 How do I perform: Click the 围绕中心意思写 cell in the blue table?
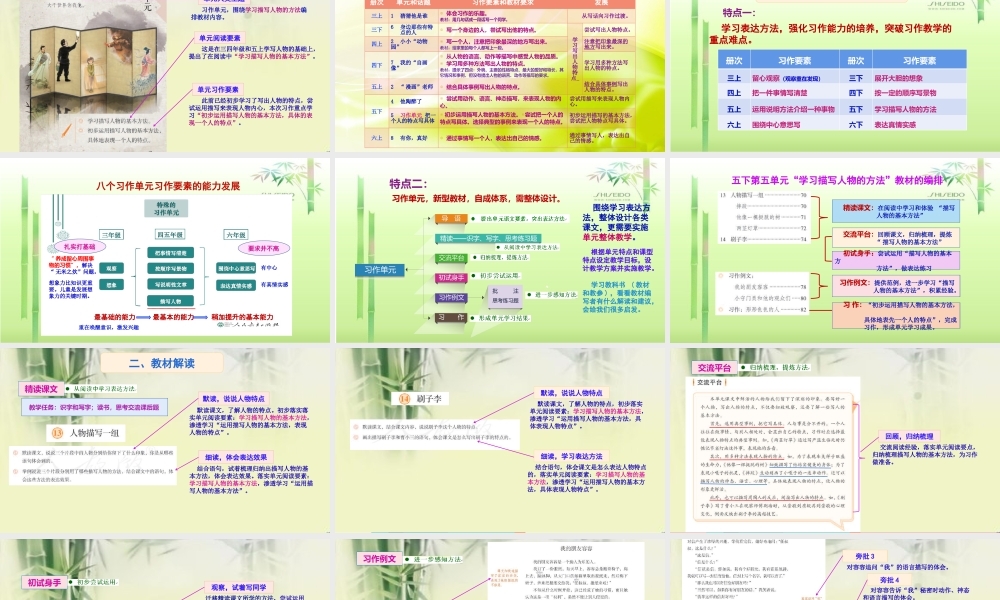coord(794,125)
